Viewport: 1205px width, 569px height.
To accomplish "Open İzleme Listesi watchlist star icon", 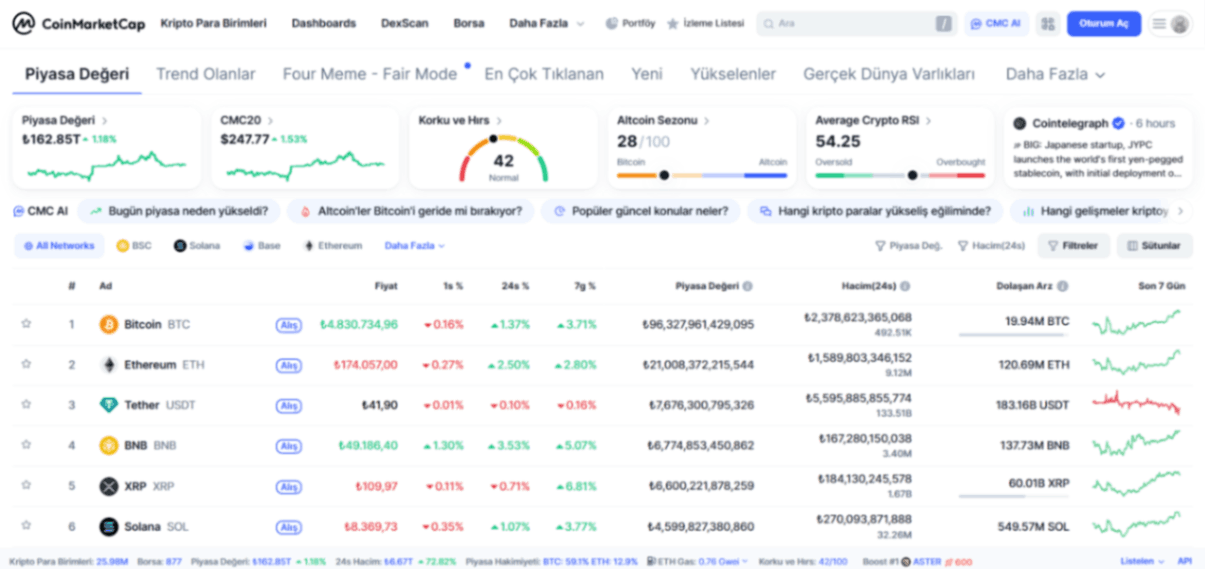I will 673,23.
